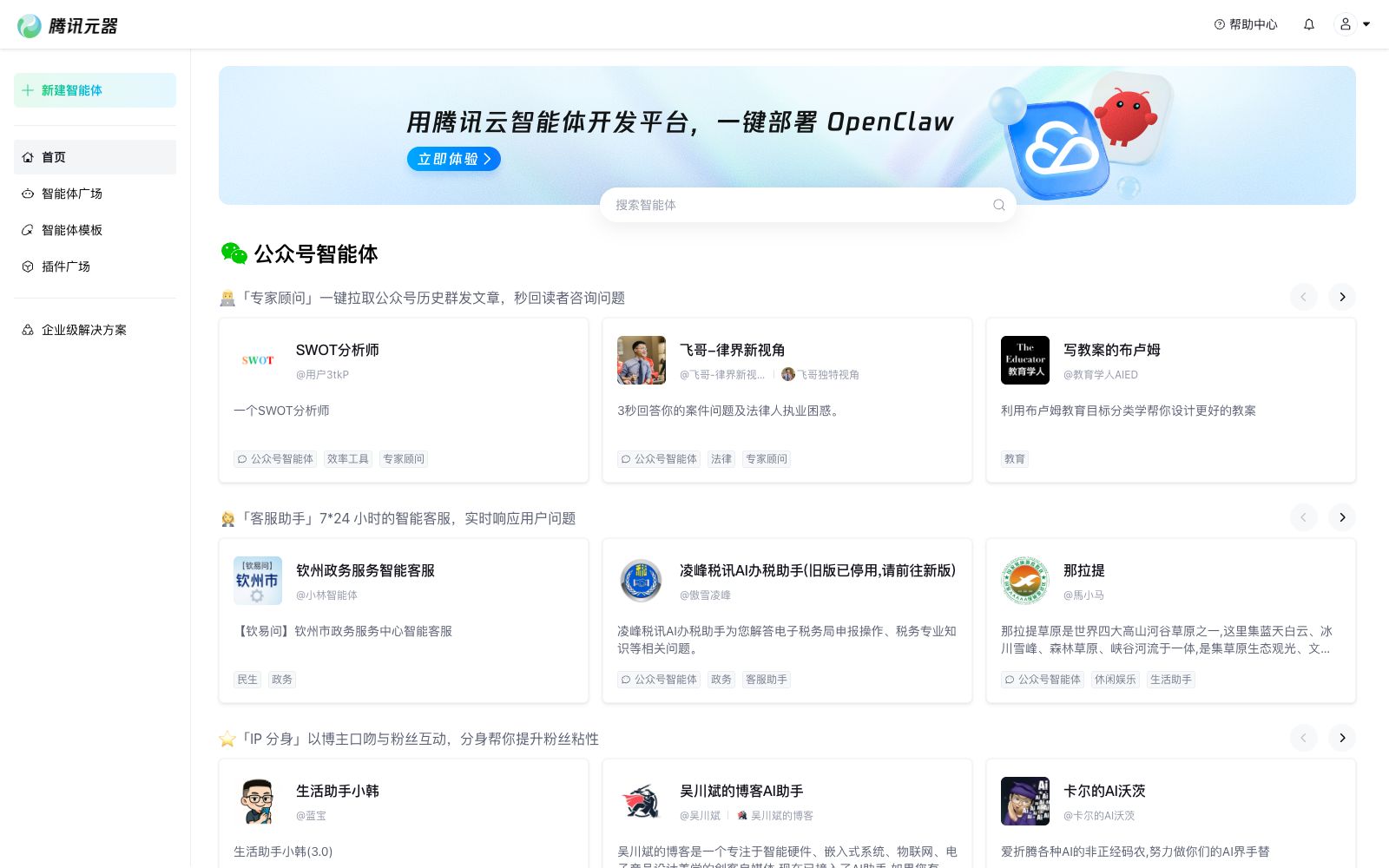Open 智能体广场 in sidebar

(95, 194)
